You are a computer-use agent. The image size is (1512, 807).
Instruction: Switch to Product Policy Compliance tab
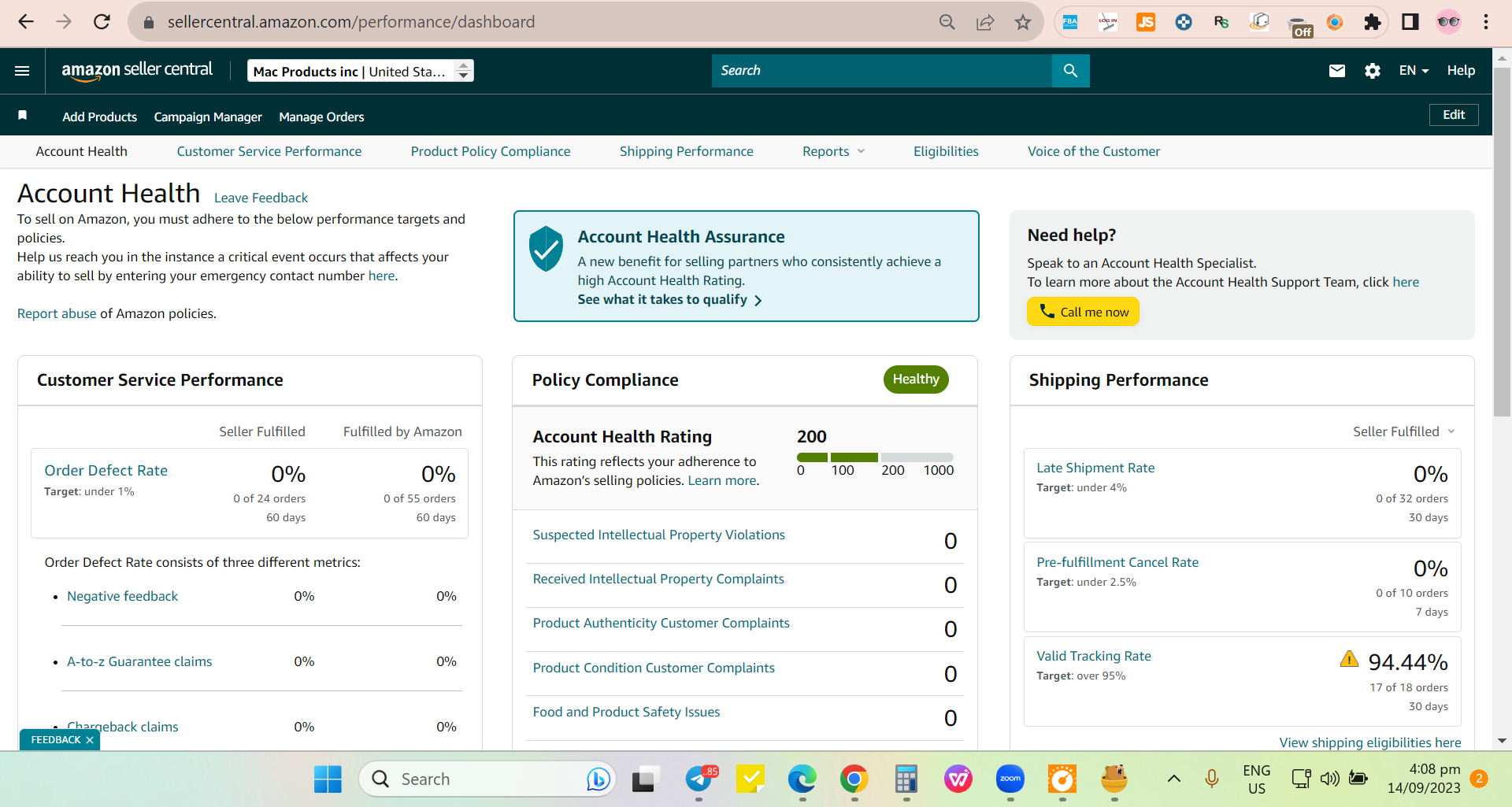coord(491,151)
